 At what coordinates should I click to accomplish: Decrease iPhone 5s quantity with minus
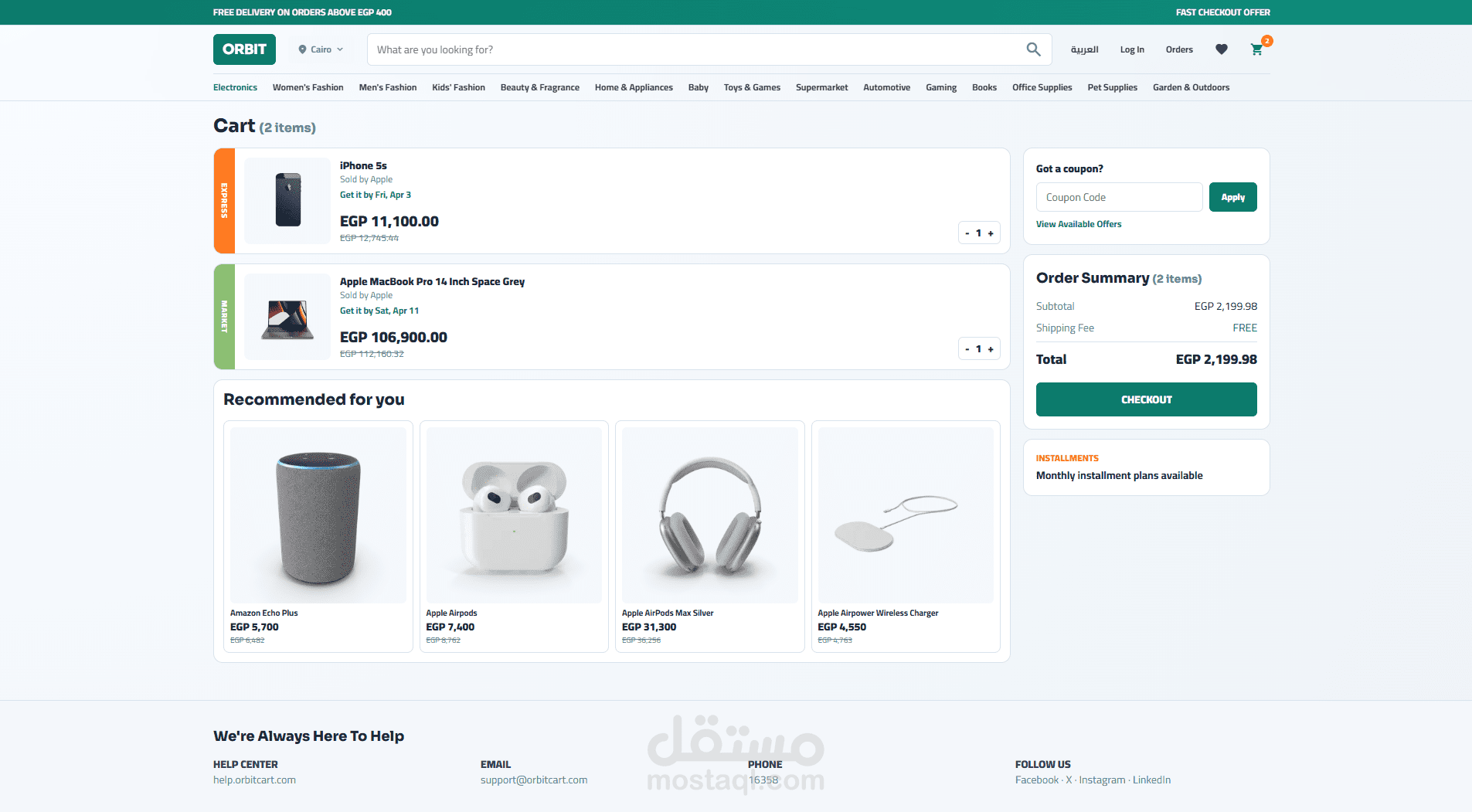pyautogui.click(x=967, y=233)
